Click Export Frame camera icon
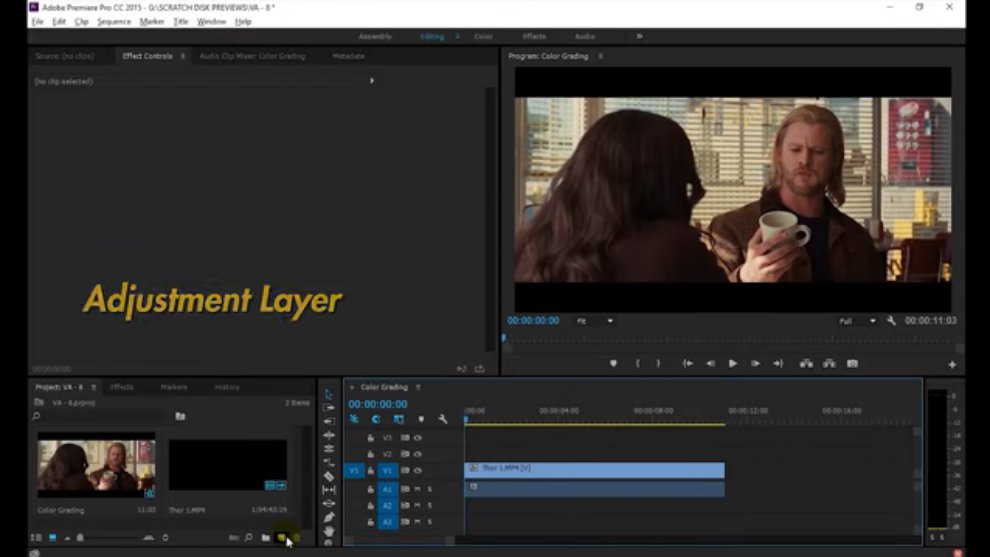 coord(852,364)
